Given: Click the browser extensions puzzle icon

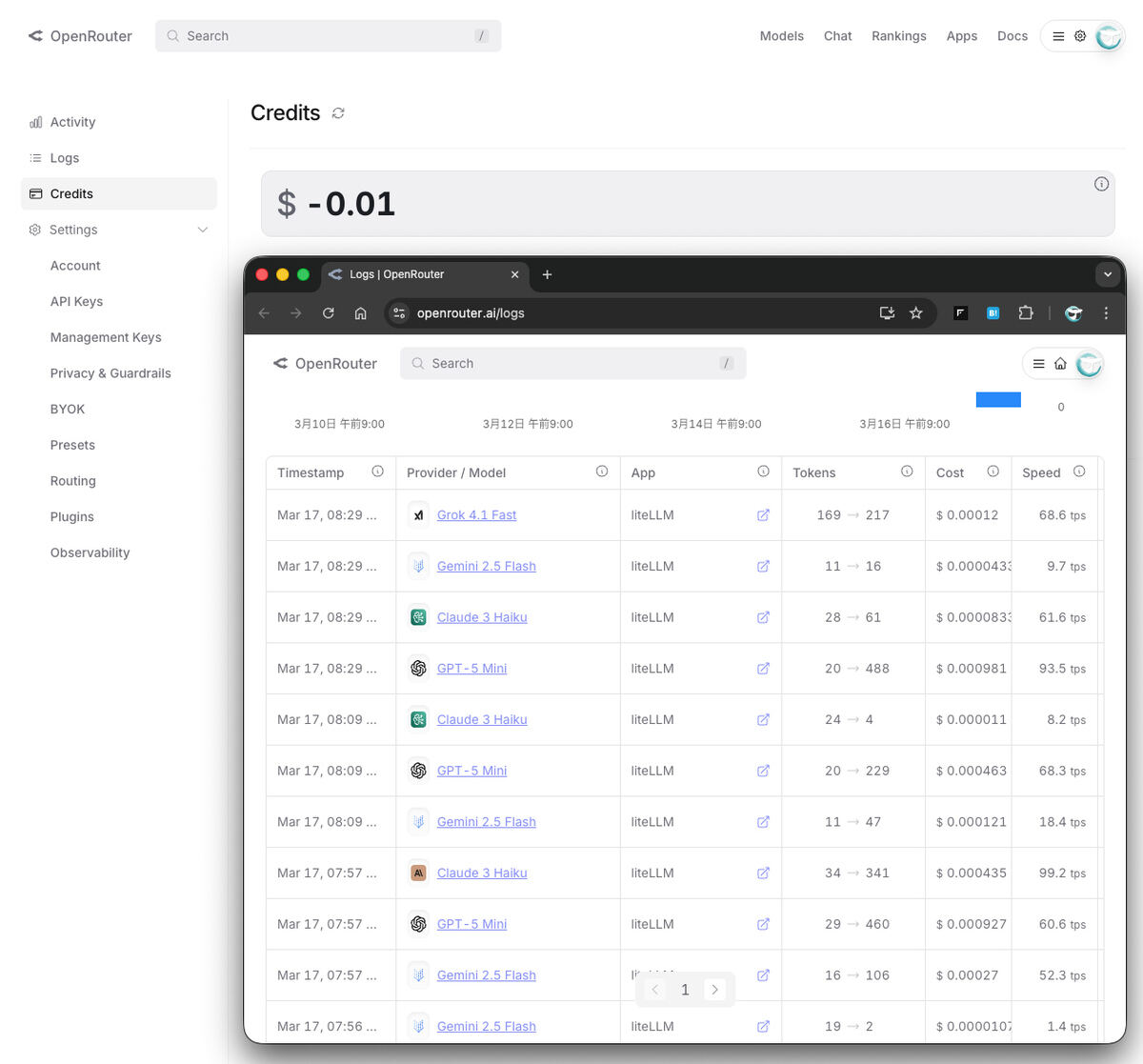Looking at the screenshot, I should [x=1026, y=313].
